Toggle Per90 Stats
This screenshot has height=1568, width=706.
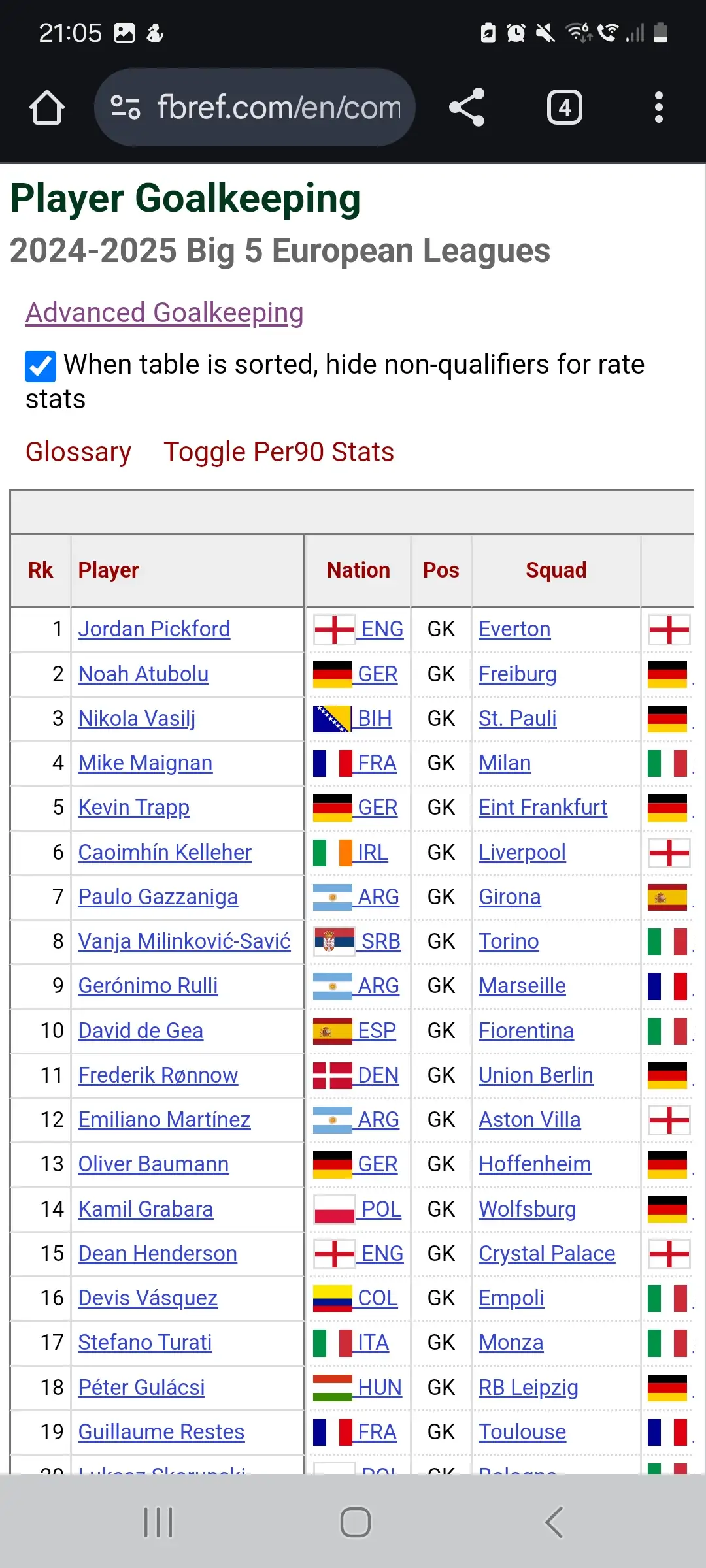(x=278, y=452)
